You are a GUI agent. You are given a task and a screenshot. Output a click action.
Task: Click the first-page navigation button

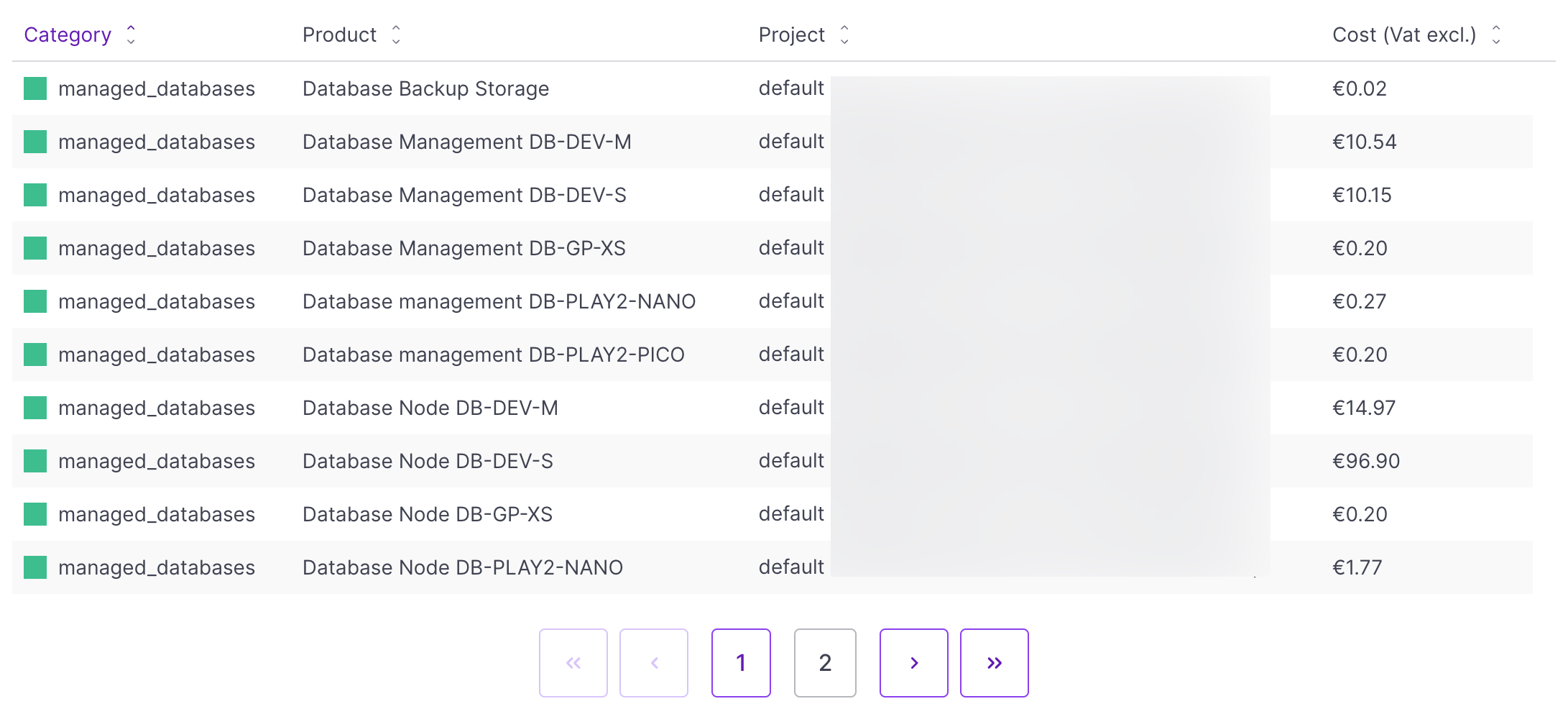tap(573, 662)
